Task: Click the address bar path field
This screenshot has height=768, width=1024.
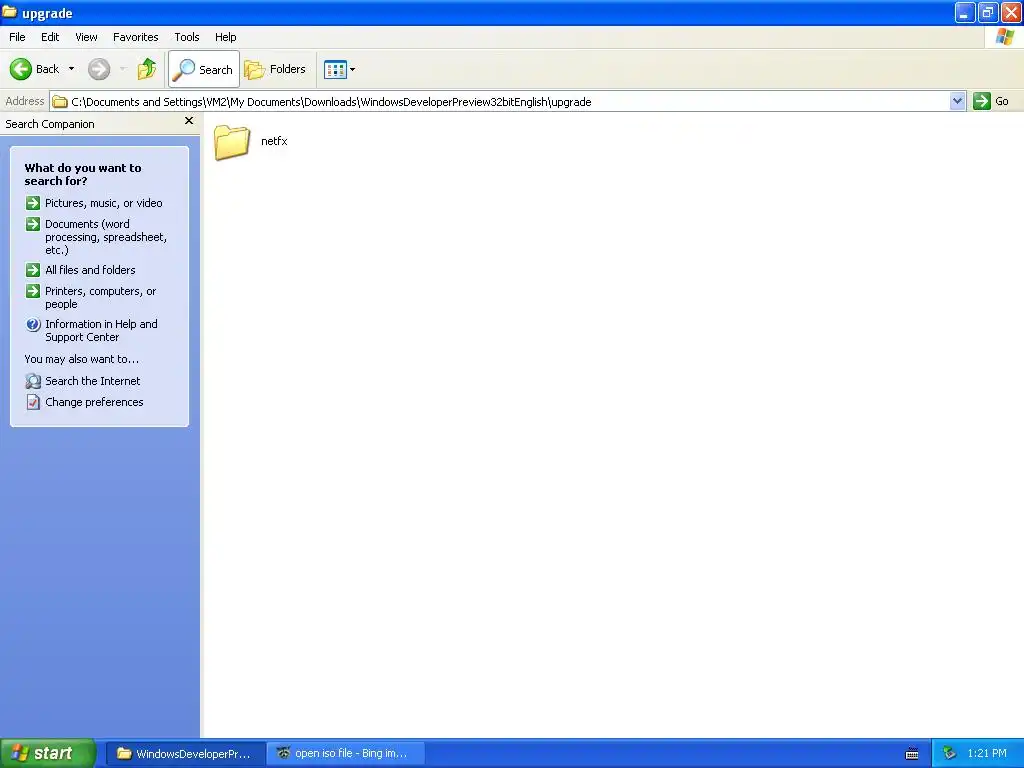Action: pyautogui.click(x=500, y=101)
